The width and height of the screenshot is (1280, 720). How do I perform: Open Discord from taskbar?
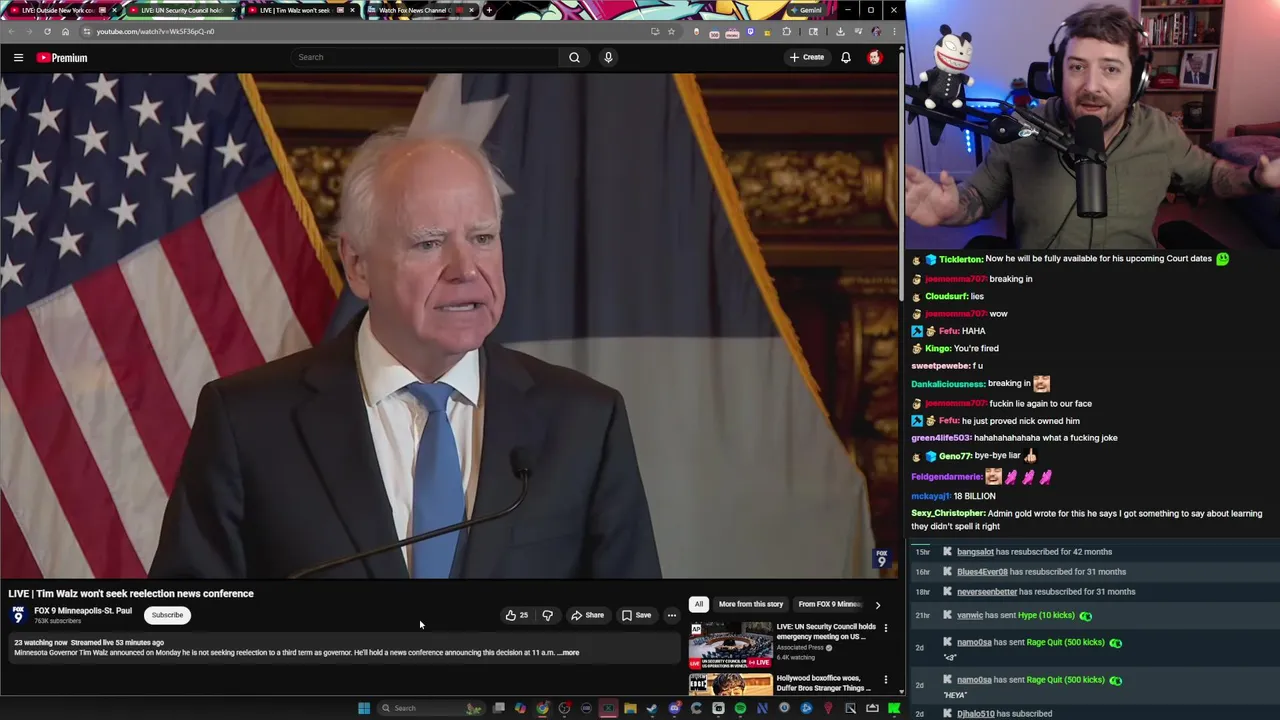[675, 708]
